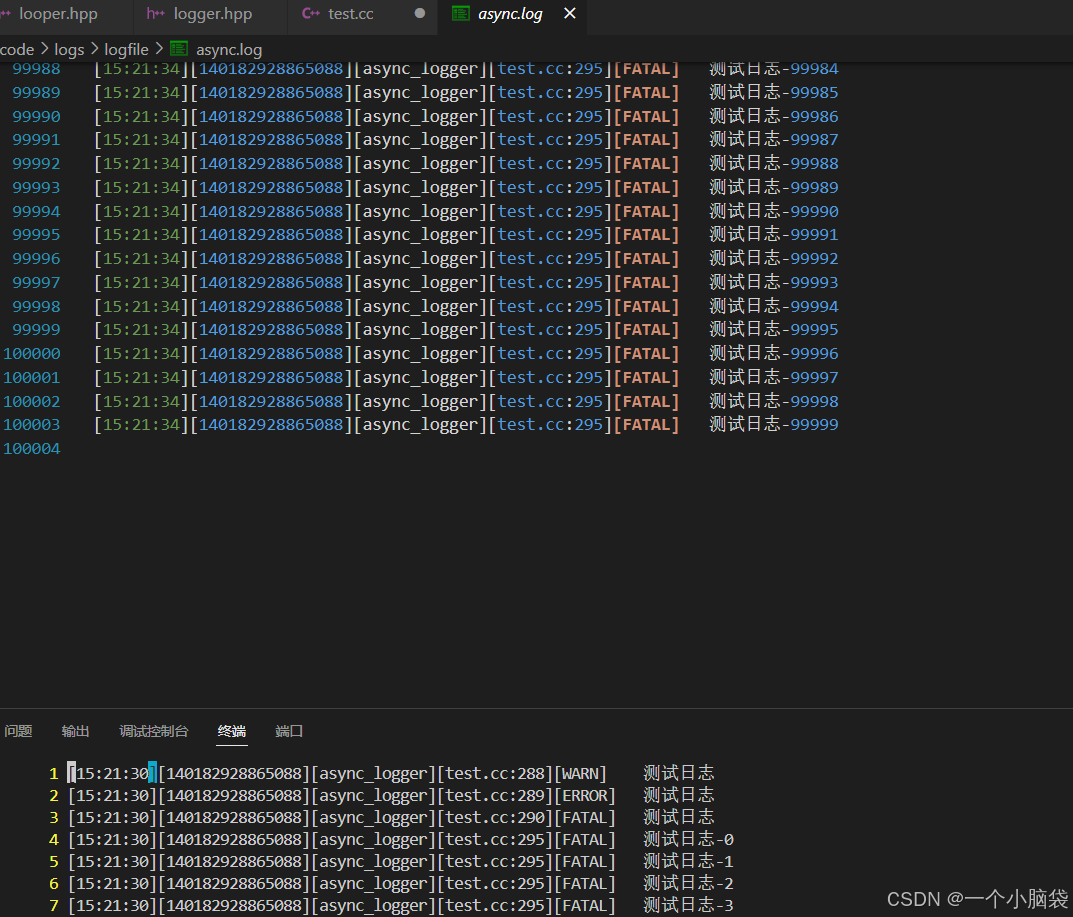Click '测试日志-0' on terminal line 4
The width and height of the screenshot is (1073, 917).
pyautogui.click(x=688, y=839)
